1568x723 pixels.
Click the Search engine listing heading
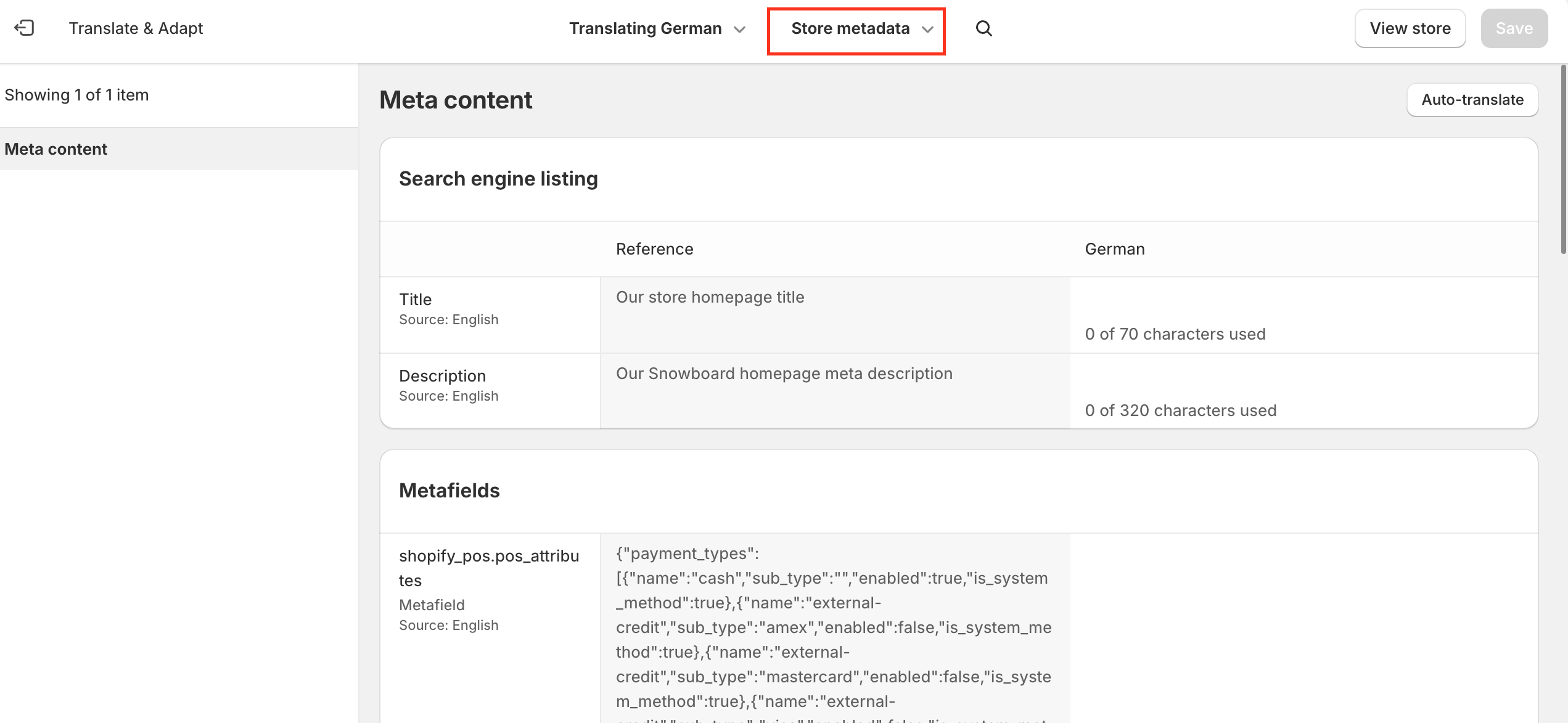click(x=498, y=179)
